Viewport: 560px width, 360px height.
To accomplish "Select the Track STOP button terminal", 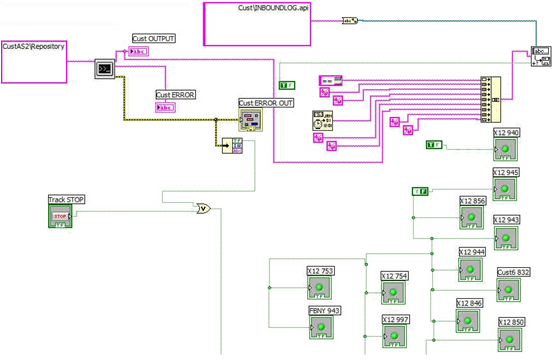I will (60, 216).
